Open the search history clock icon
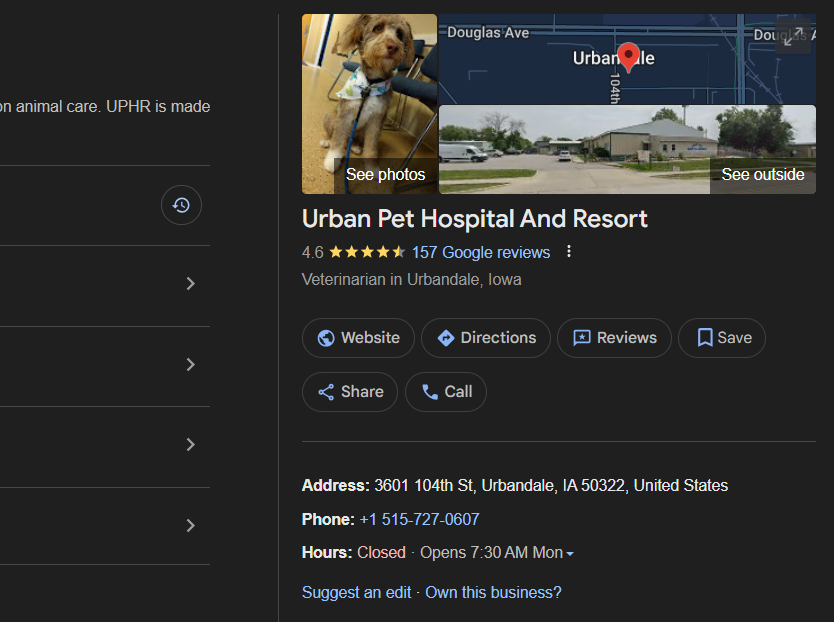Image resolution: width=834 pixels, height=622 pixels. click(x=181, y=205)
